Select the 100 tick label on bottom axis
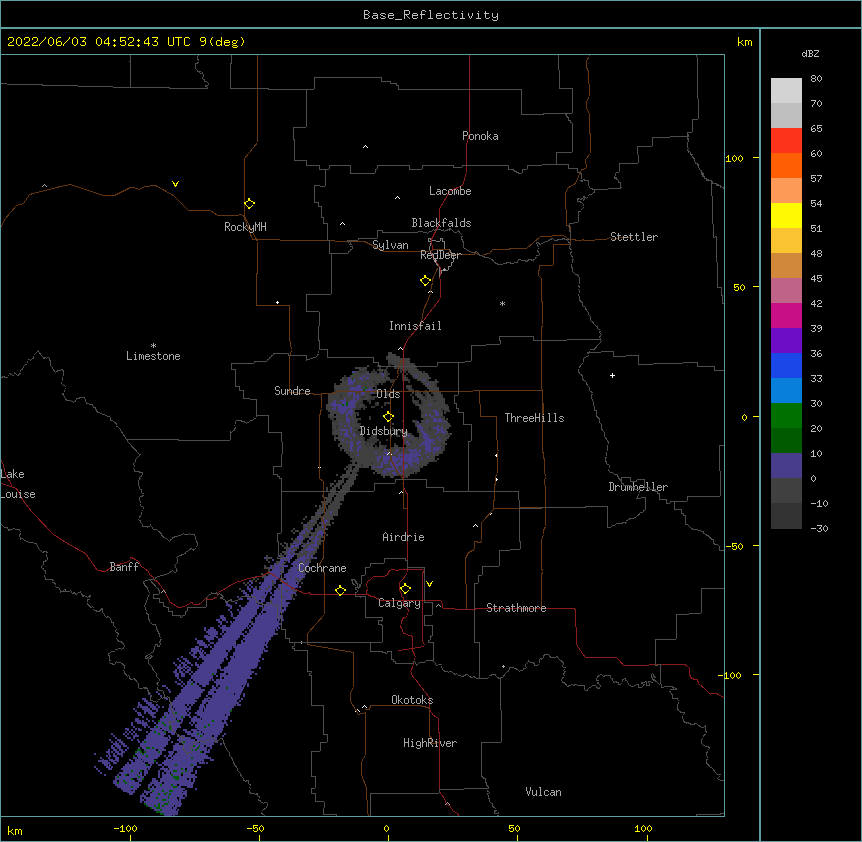 pos(643,828)
